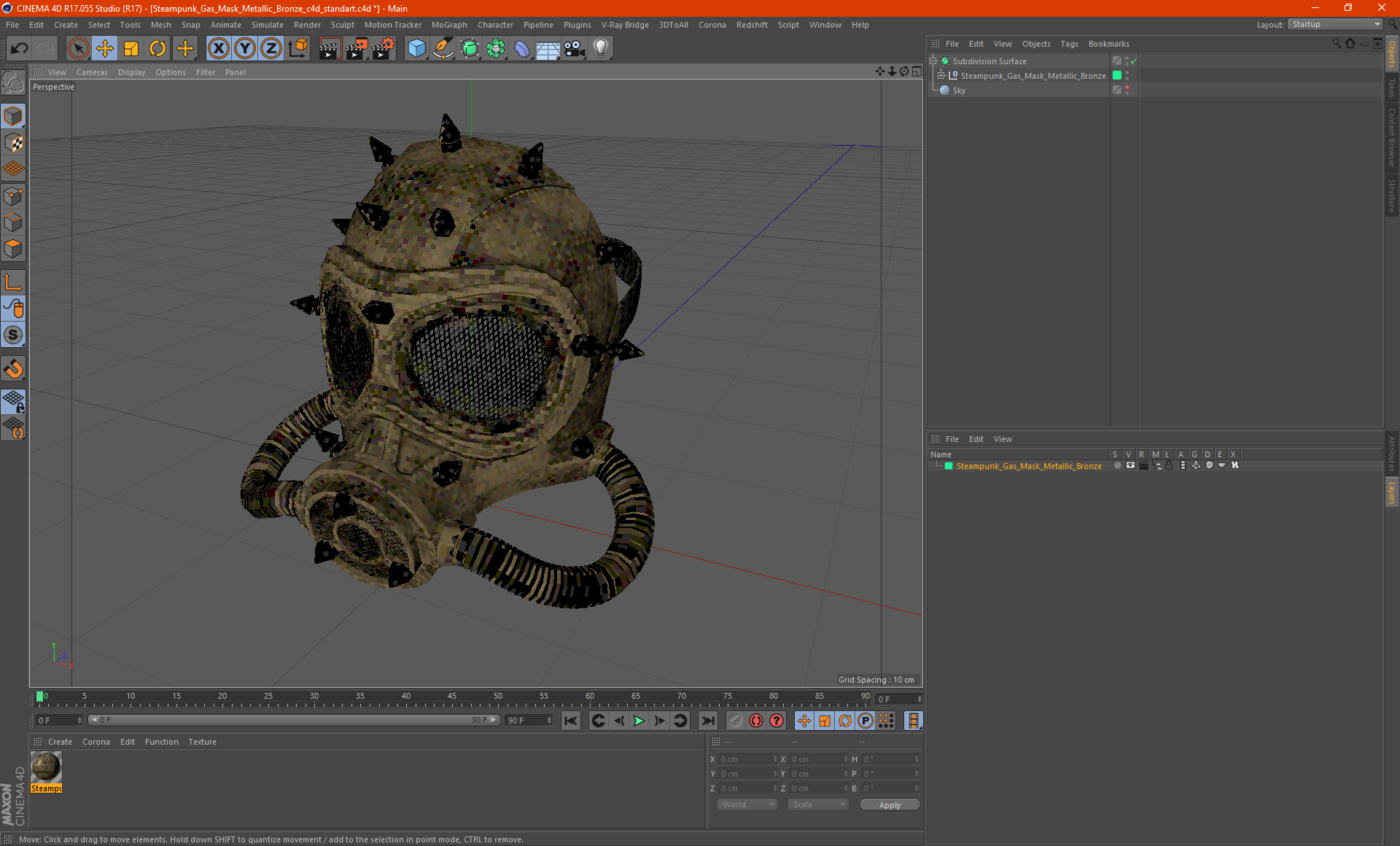
Task: Toggle Subdivision Surface enabled checkmark
Action: [x=1134, y=61]
